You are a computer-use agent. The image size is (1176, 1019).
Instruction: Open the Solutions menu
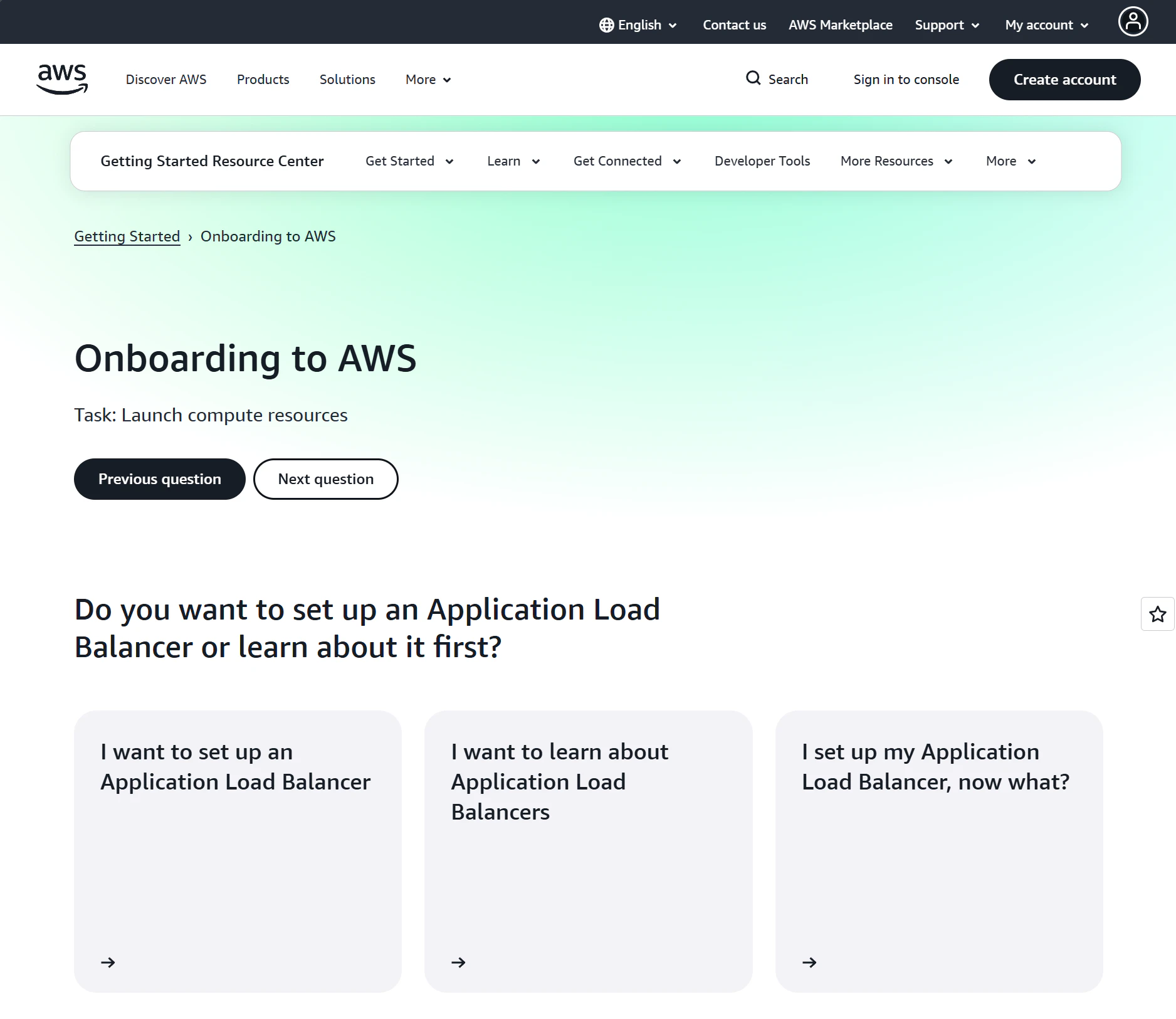(x=347, y=80)
